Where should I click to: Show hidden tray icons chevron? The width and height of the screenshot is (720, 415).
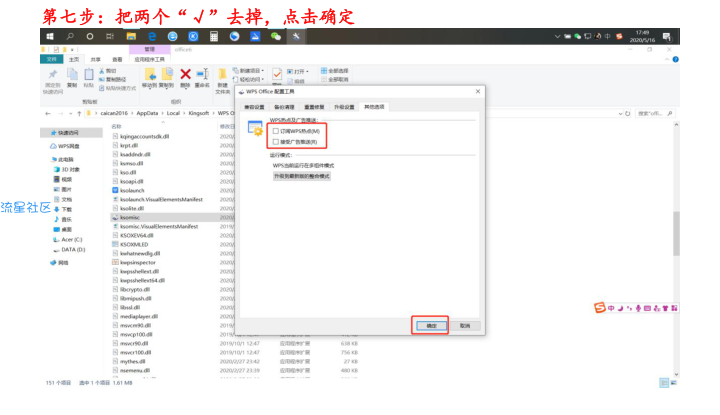coord(557,36)
